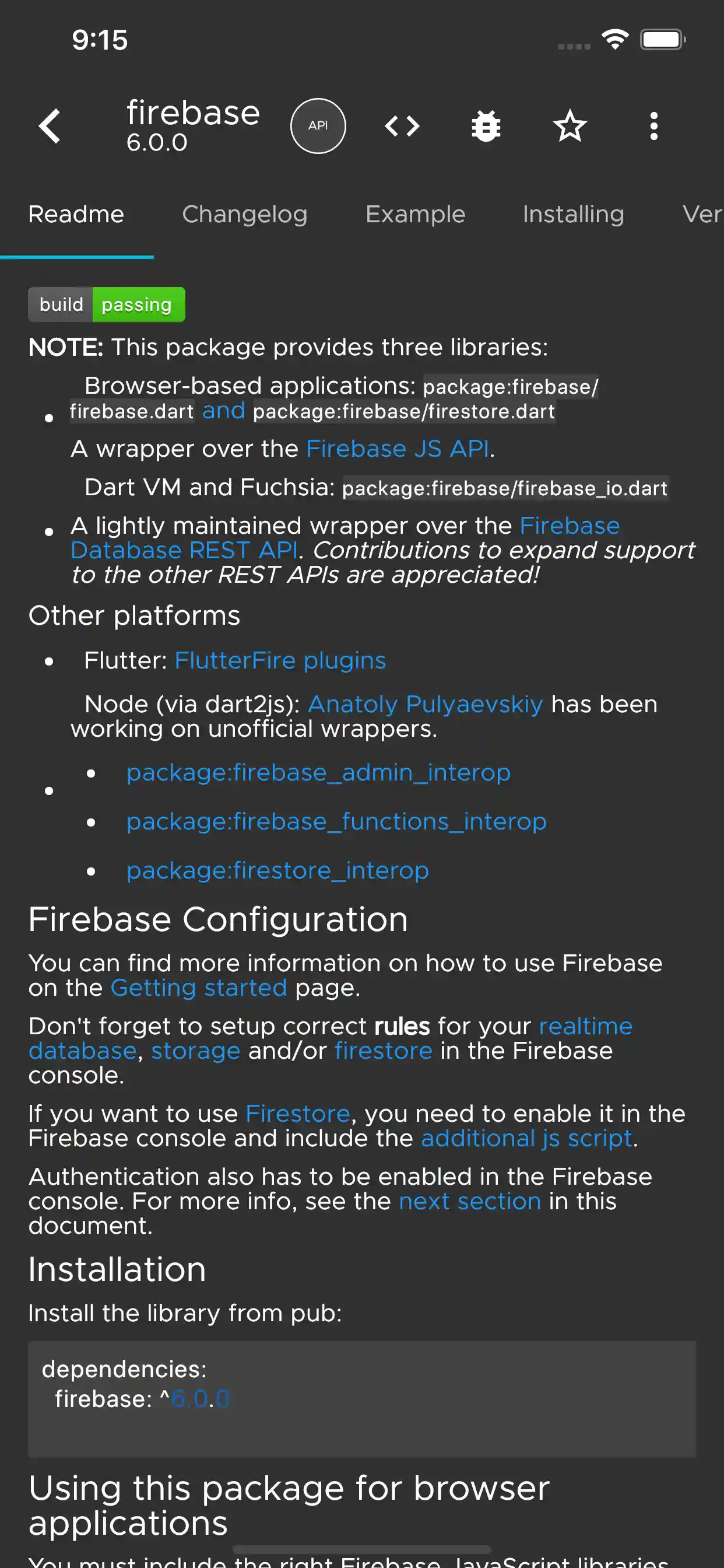Open the additional js script link
This screenshot has width=724, height=1568.
click(x=526, y=1137)
